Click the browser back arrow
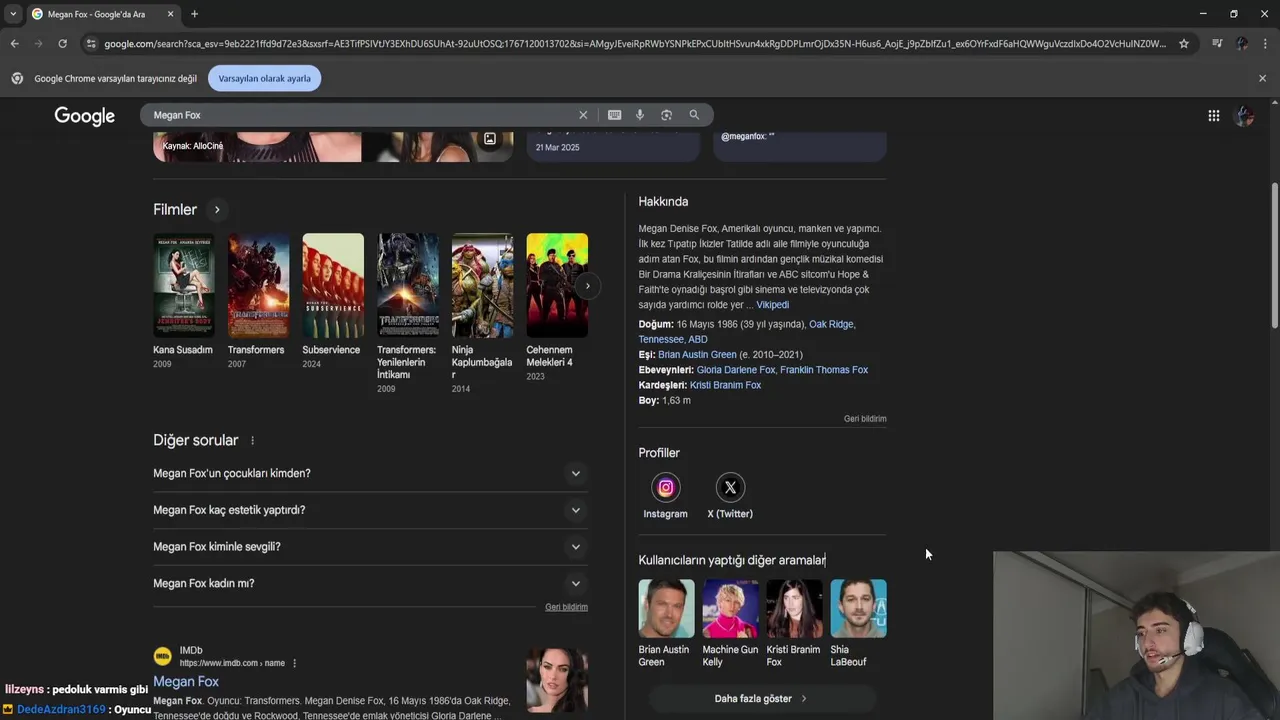This screenshot has height=720, width=1280. (x=14, y=44)
